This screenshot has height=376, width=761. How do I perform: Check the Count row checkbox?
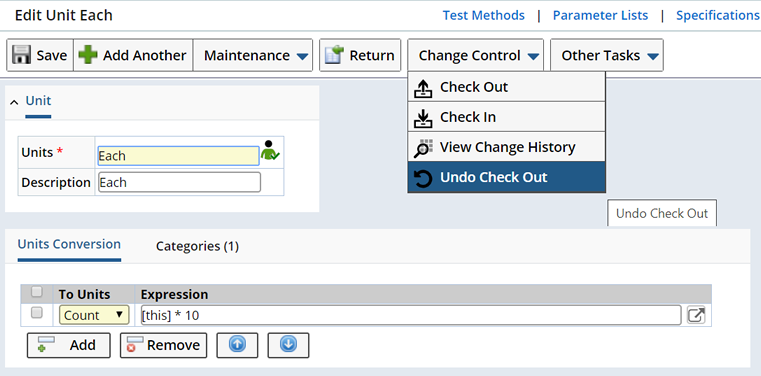pos(36,312)
